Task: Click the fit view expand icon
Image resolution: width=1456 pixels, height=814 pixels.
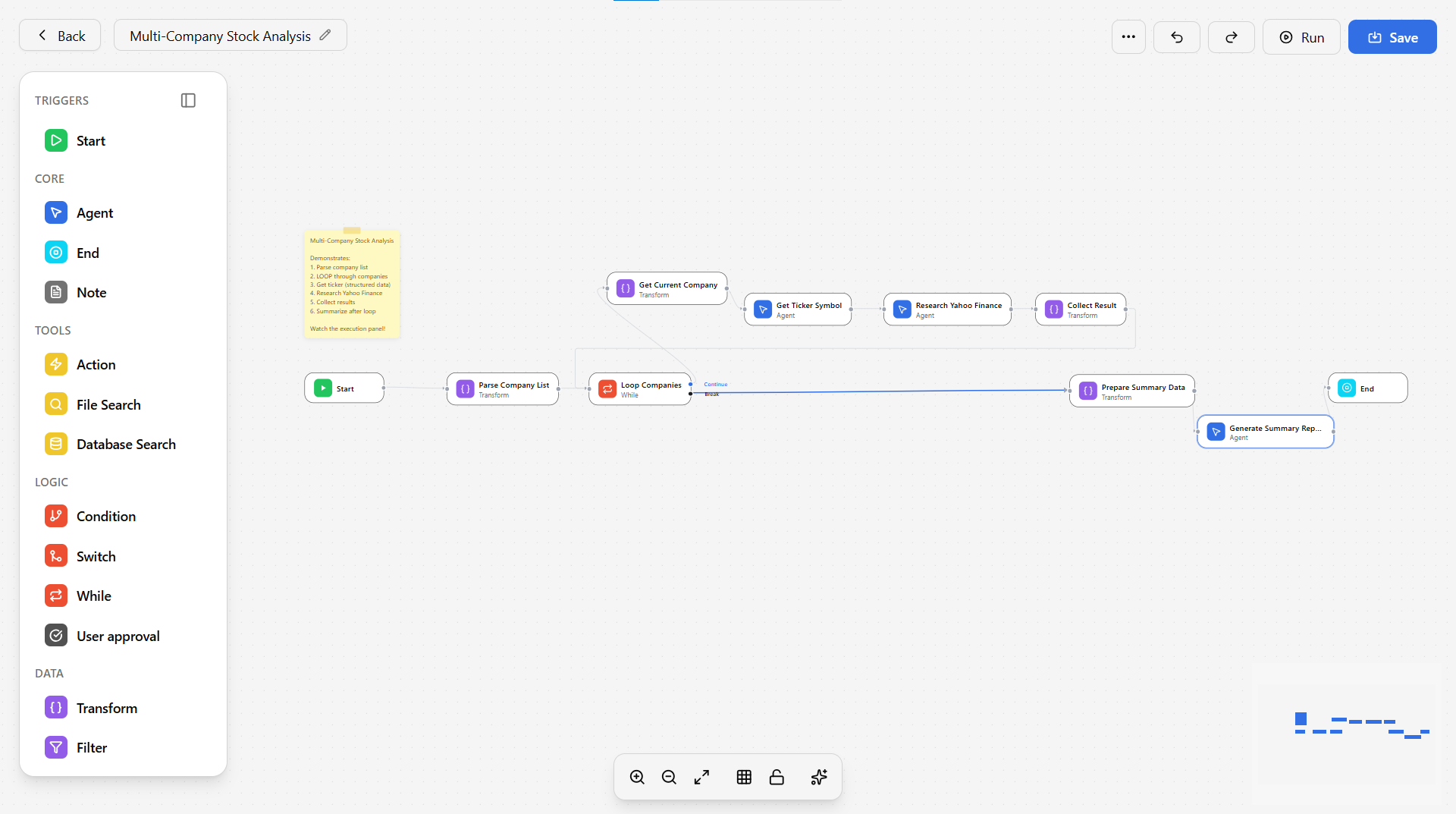Action: [x=701, y=777]
